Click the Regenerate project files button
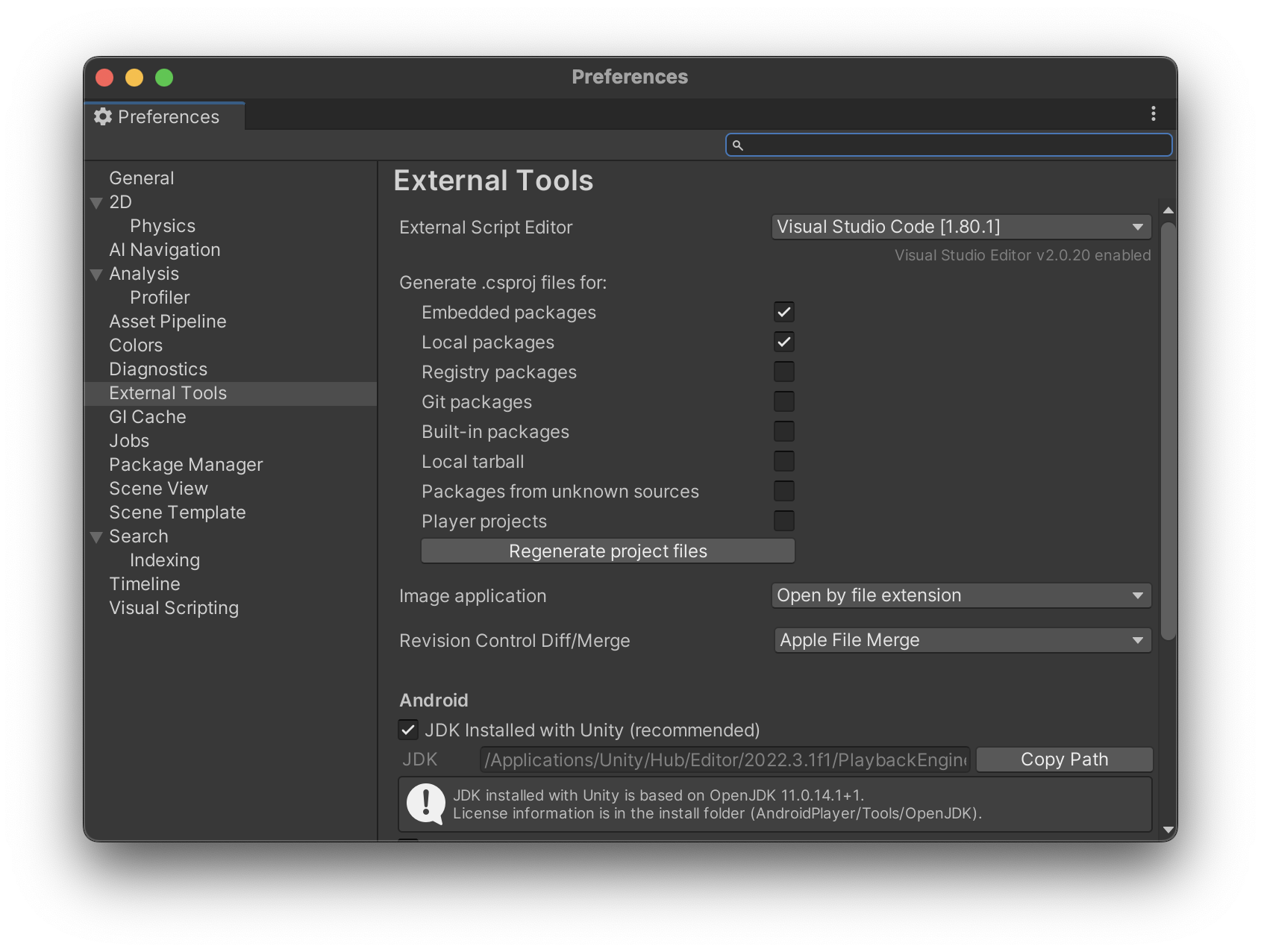1261x952 pixels. pyautogui.click(x=607, y=551)
